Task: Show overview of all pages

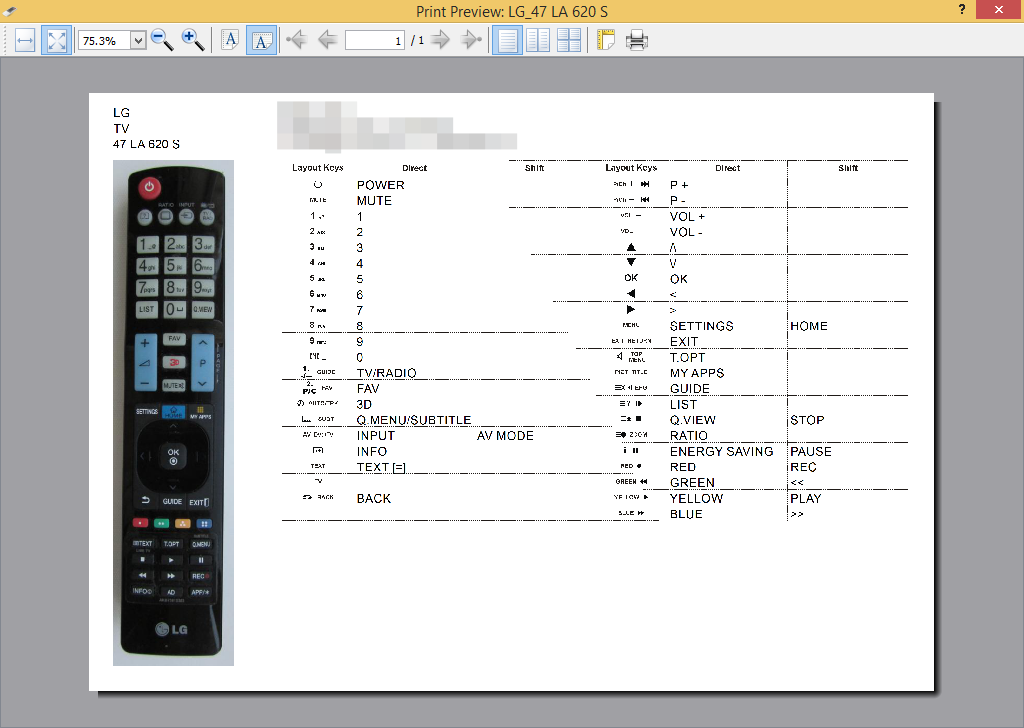Action: pyautogui.click(x=569, y=40)
